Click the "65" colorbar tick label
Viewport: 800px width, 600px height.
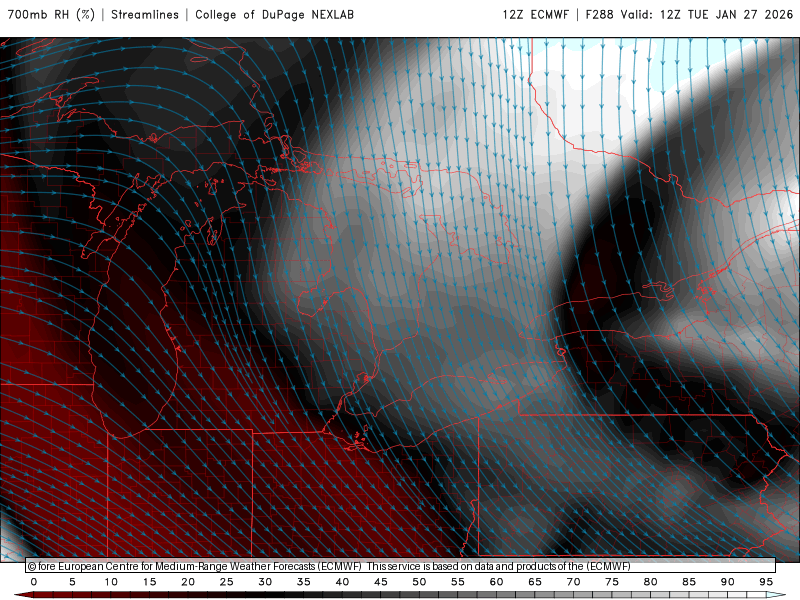point(535,582)
